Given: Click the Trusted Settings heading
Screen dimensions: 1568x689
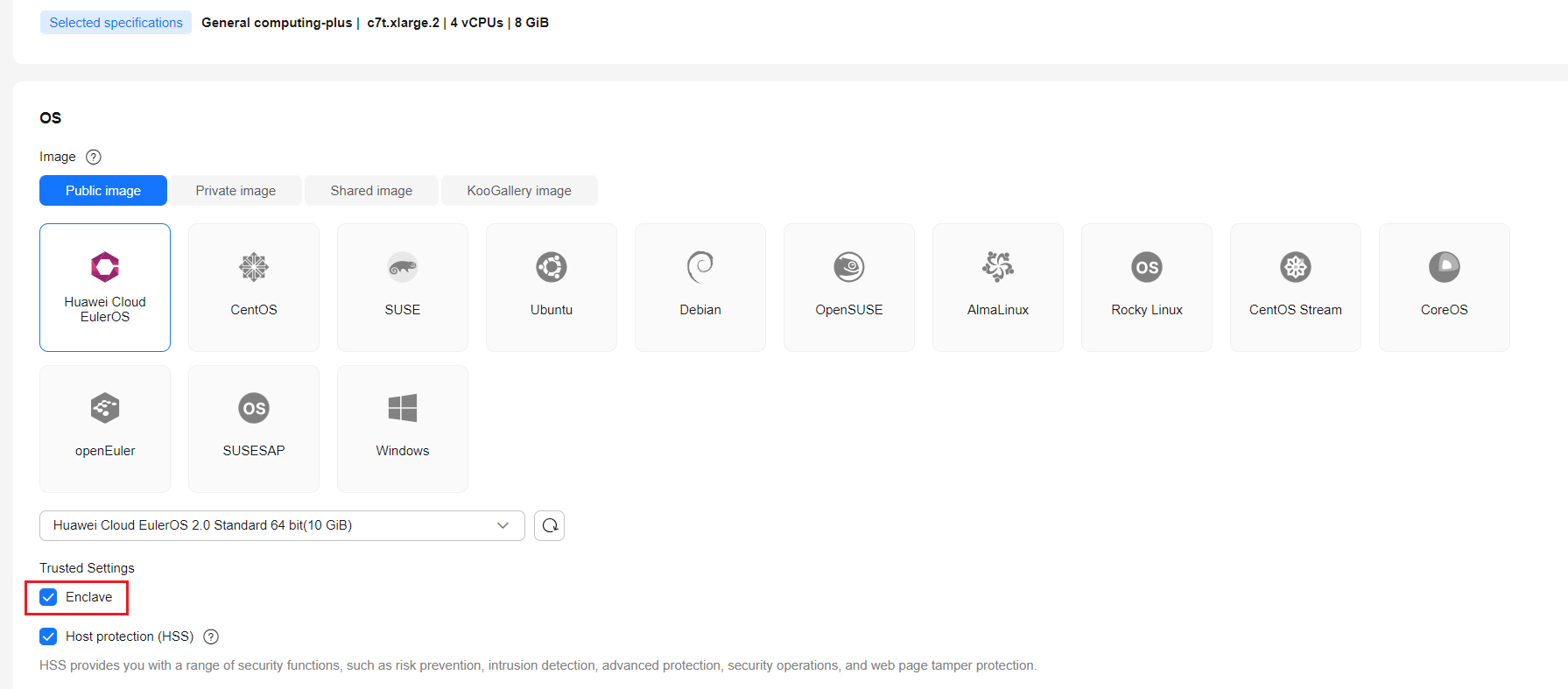Looking at the screenshot, I should click(87, 568).
